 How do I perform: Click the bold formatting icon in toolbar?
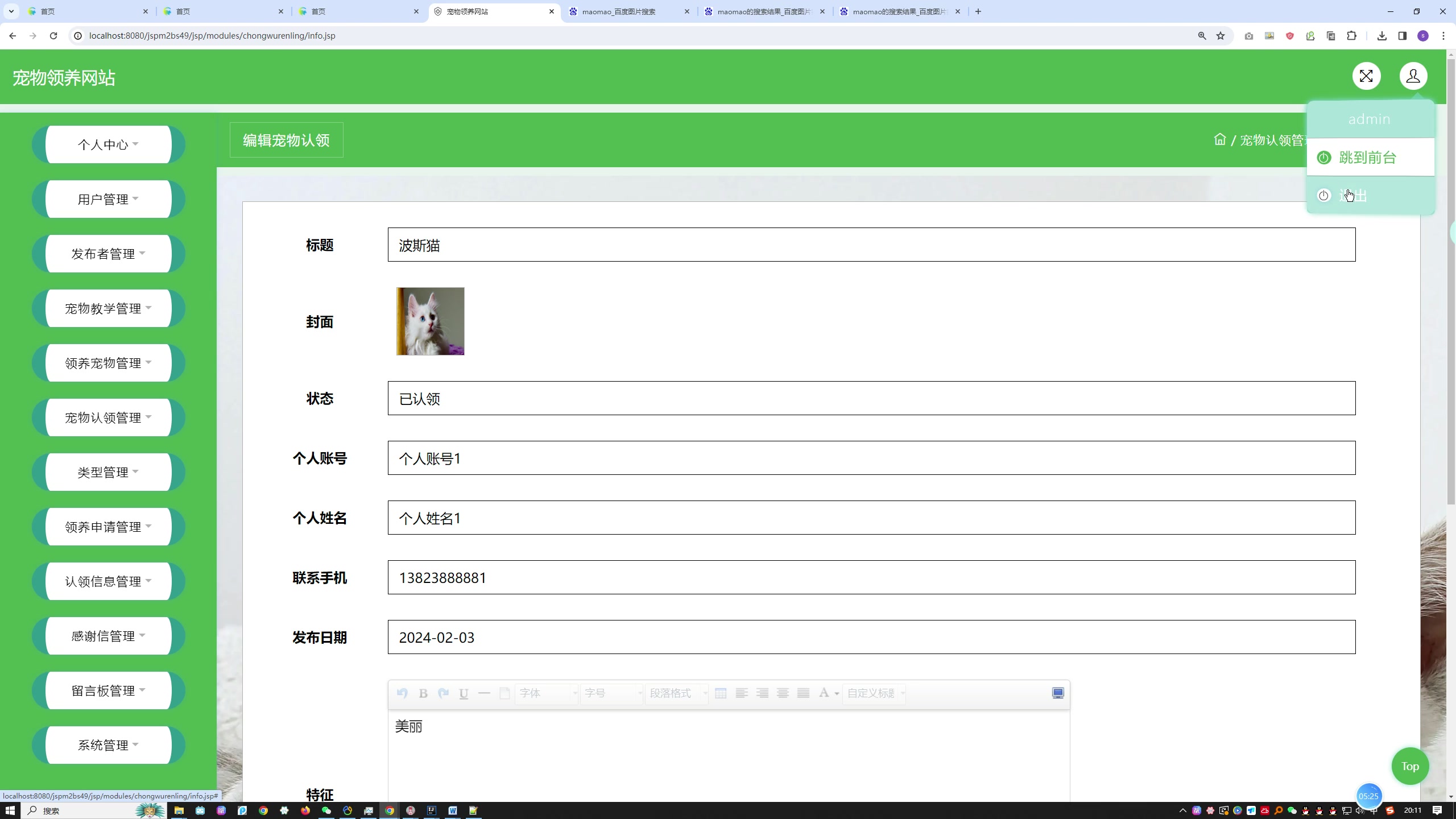(423, 693)
